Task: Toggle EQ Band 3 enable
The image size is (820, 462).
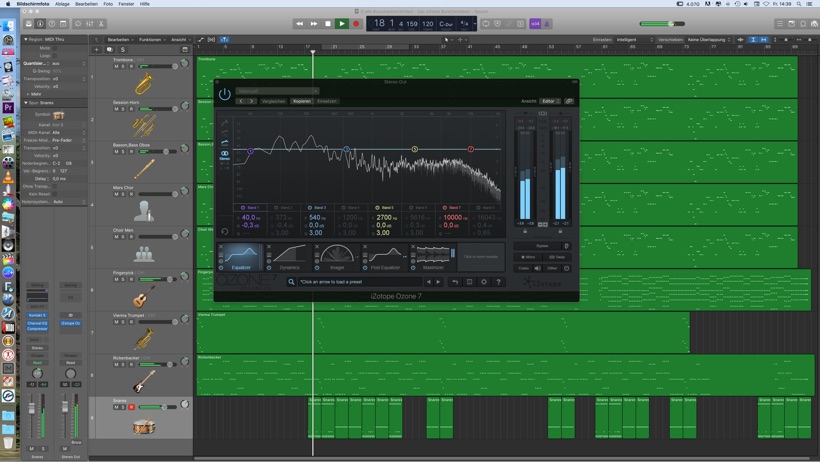Action: (x=310, y=208)
